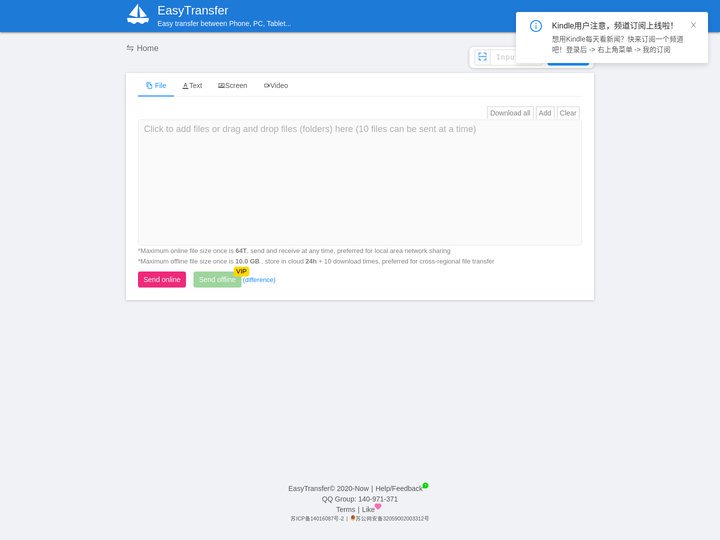Click the yellow VIP badge
This screenshot has width=720, height=540.
pyautogui.click(x=241, y=271)
